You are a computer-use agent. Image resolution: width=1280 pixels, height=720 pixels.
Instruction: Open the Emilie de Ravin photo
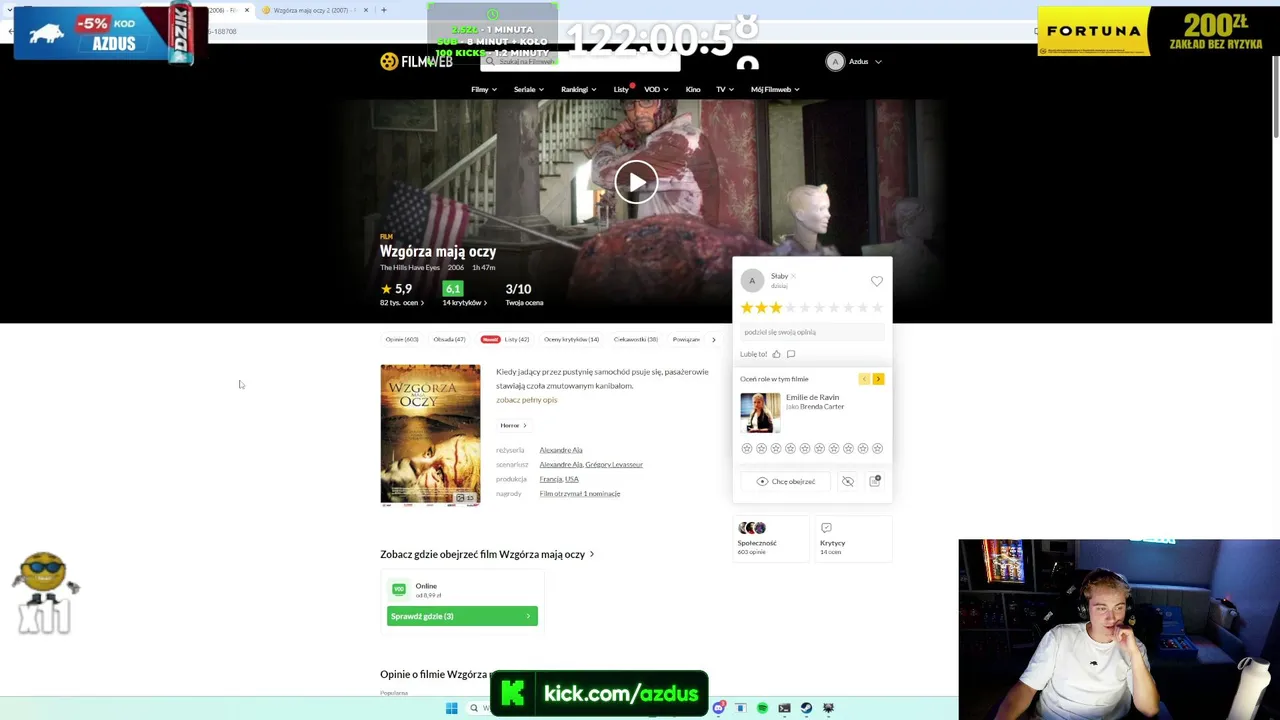(x=760, y=413)
